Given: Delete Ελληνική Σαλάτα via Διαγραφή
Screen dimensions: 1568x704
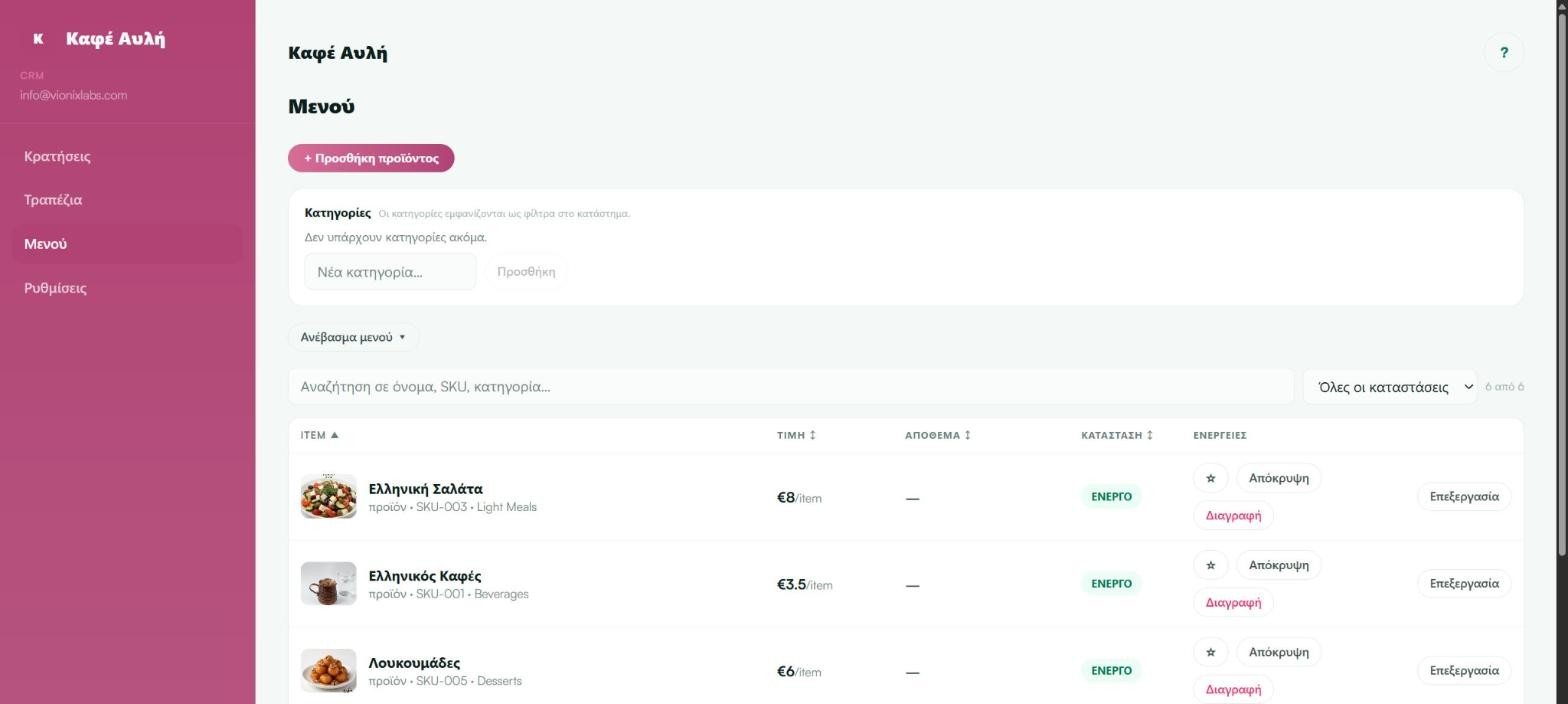Looking at the screenshot, I should pos(1233,516).
